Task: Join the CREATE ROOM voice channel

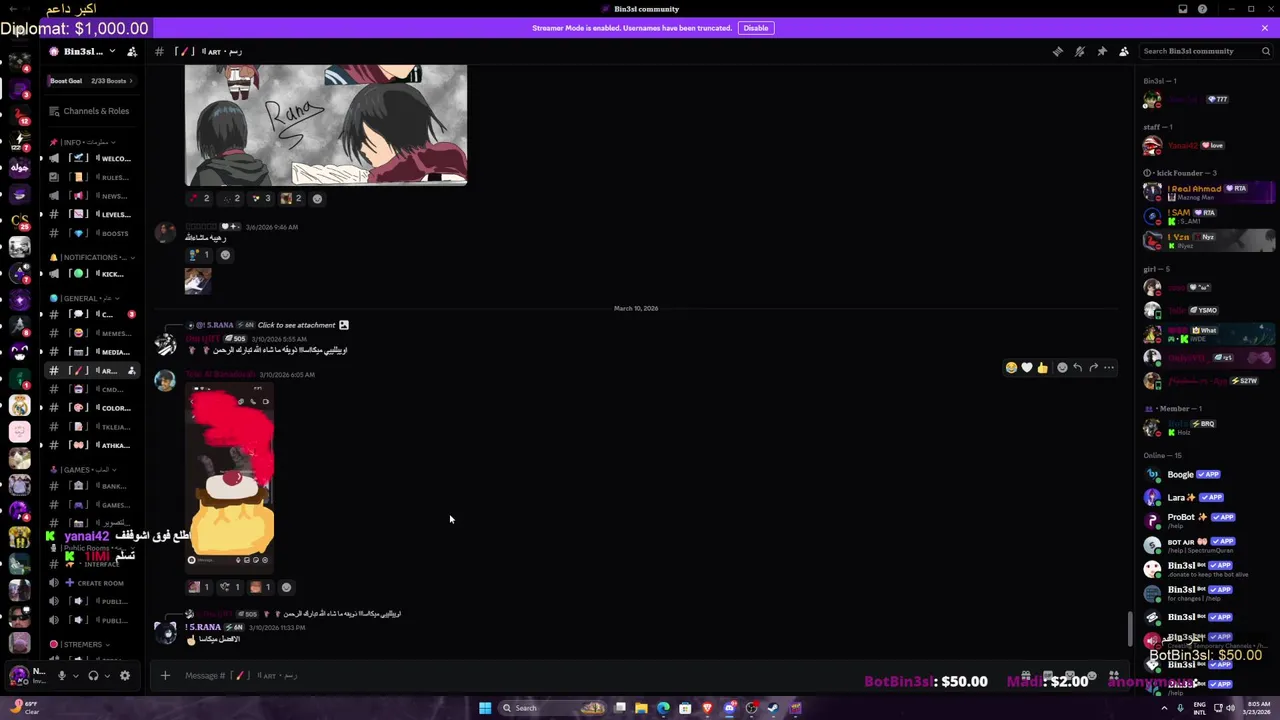Action: [92, 583]
